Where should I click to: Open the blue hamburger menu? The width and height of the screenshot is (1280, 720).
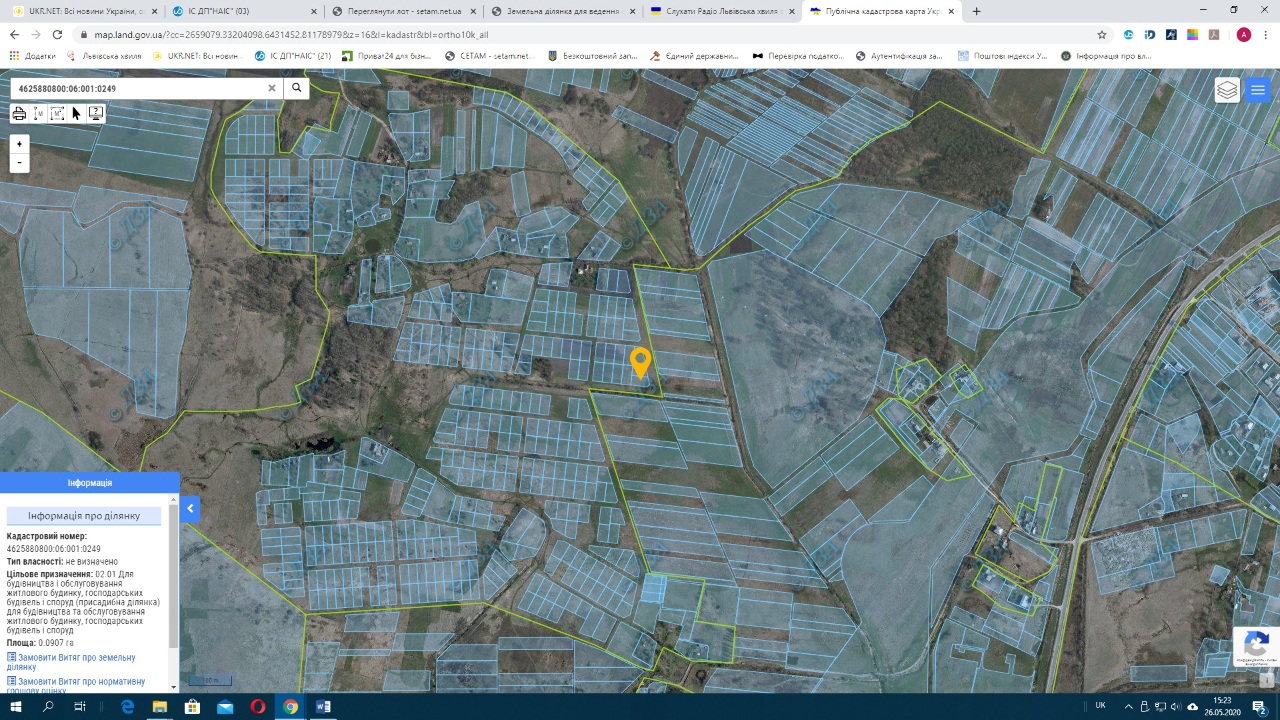tap(1257, 90)
